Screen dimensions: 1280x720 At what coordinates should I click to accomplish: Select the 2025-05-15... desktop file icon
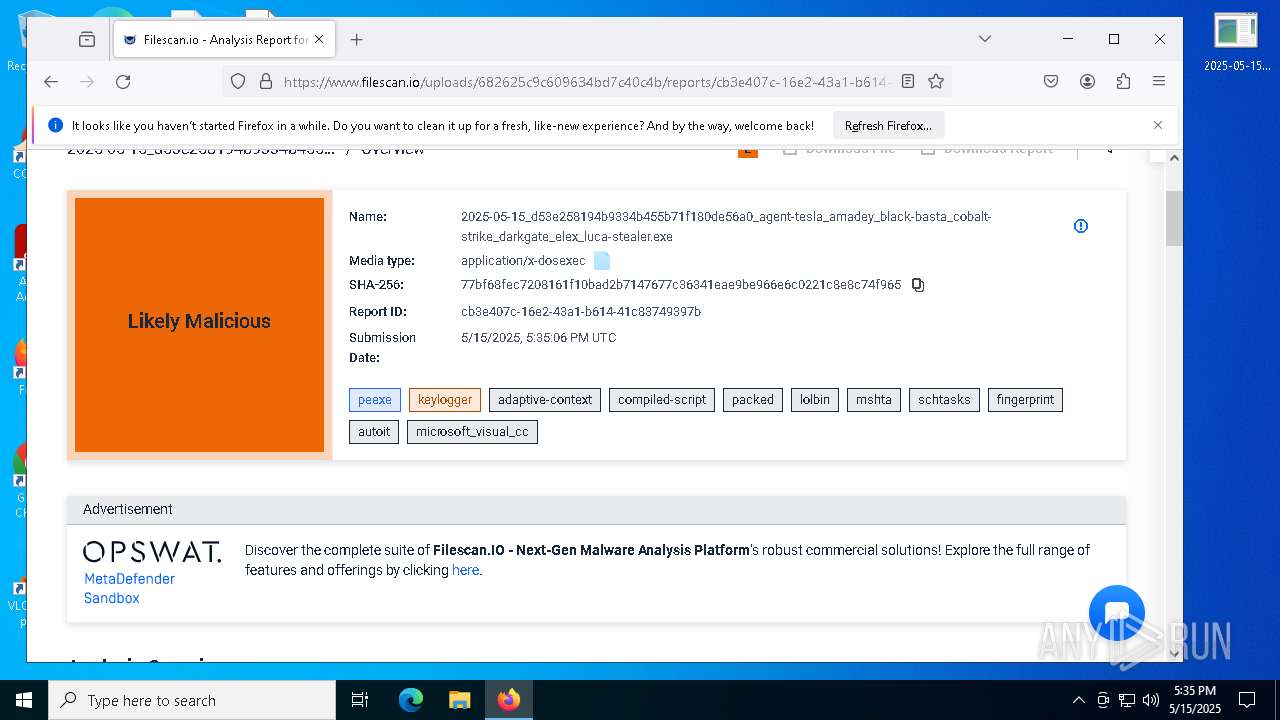click(x=1236, y=44)
